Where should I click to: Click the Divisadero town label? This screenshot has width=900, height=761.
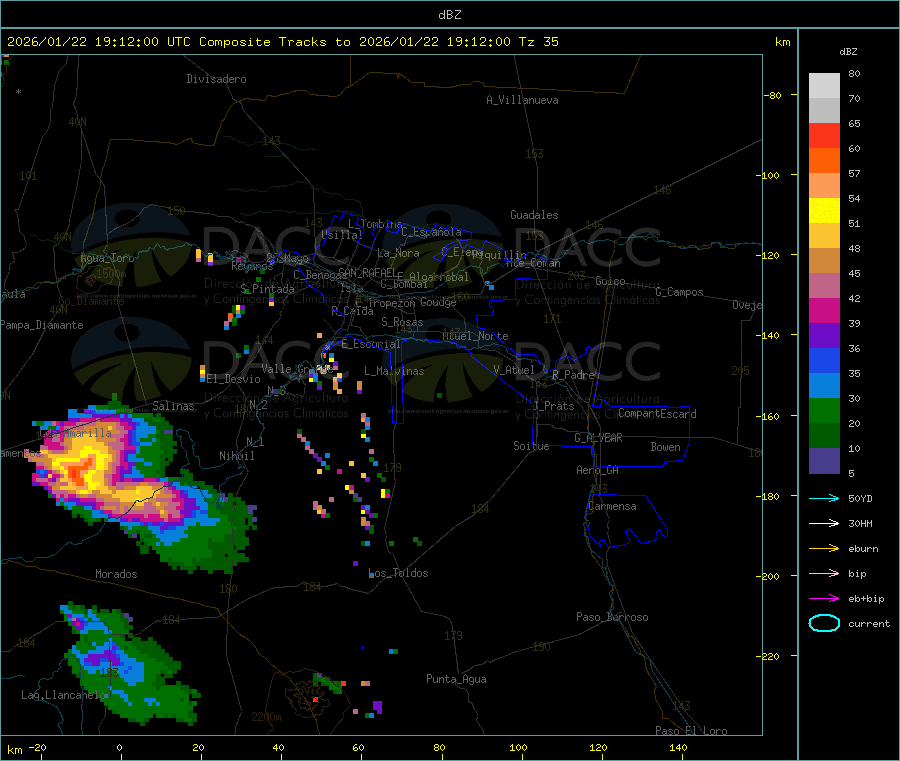[x=216, y=79]
